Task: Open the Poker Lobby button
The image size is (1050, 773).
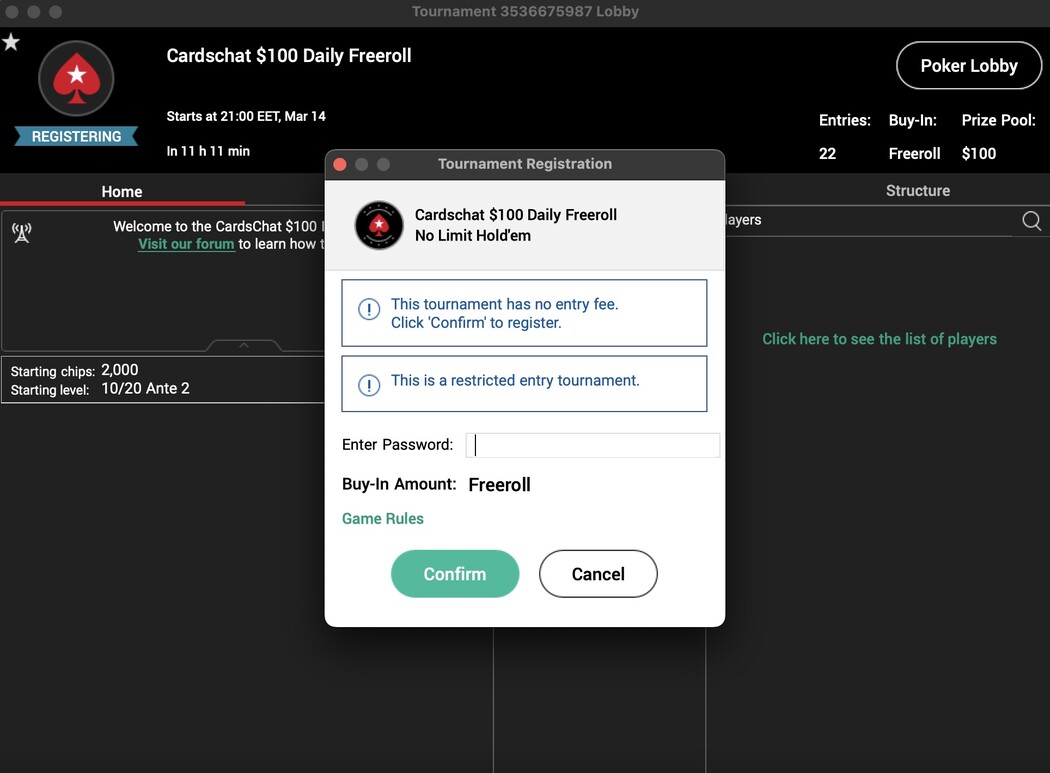Action: pyautogui.click(x=969, y=66)
